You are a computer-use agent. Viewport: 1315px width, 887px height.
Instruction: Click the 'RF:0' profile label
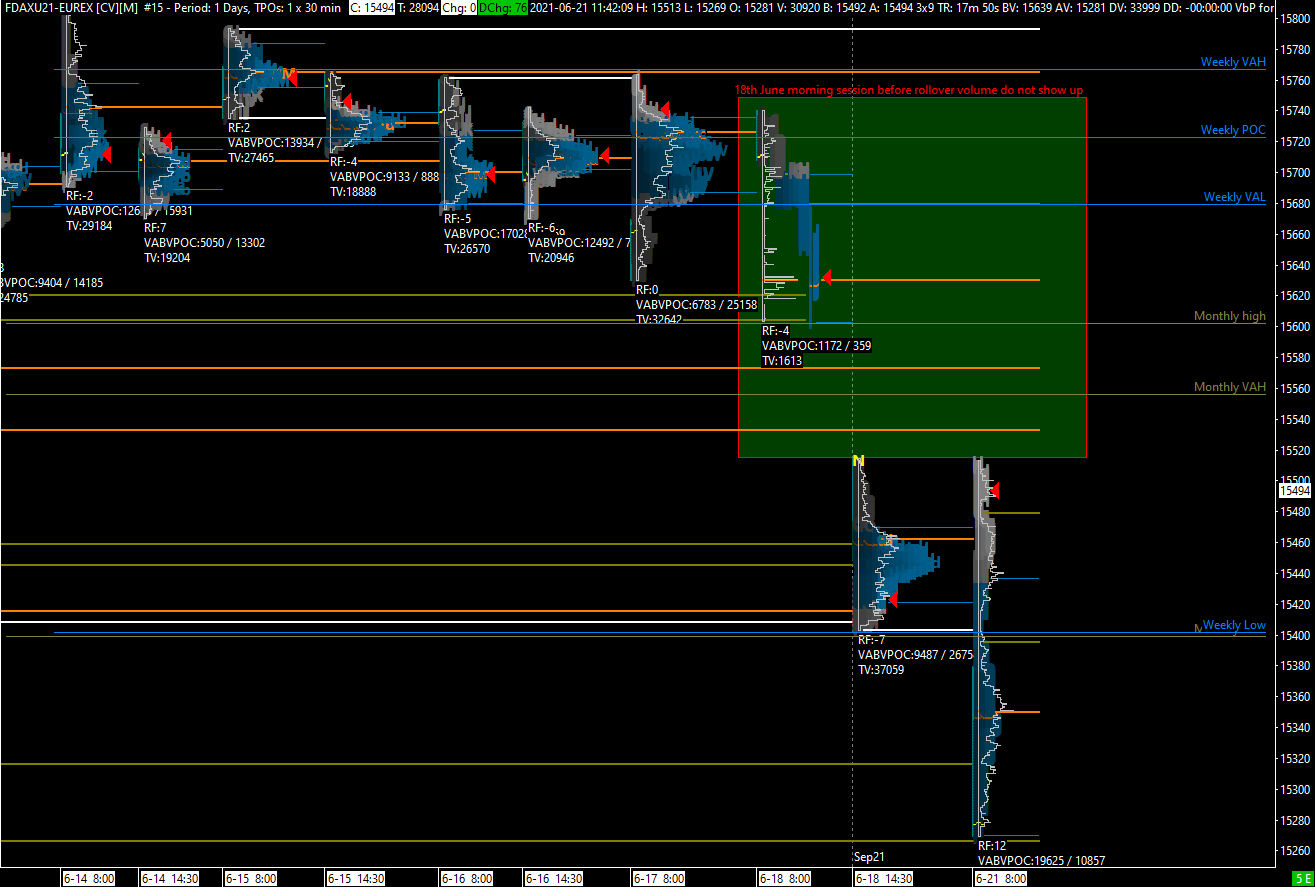(648, 289)
